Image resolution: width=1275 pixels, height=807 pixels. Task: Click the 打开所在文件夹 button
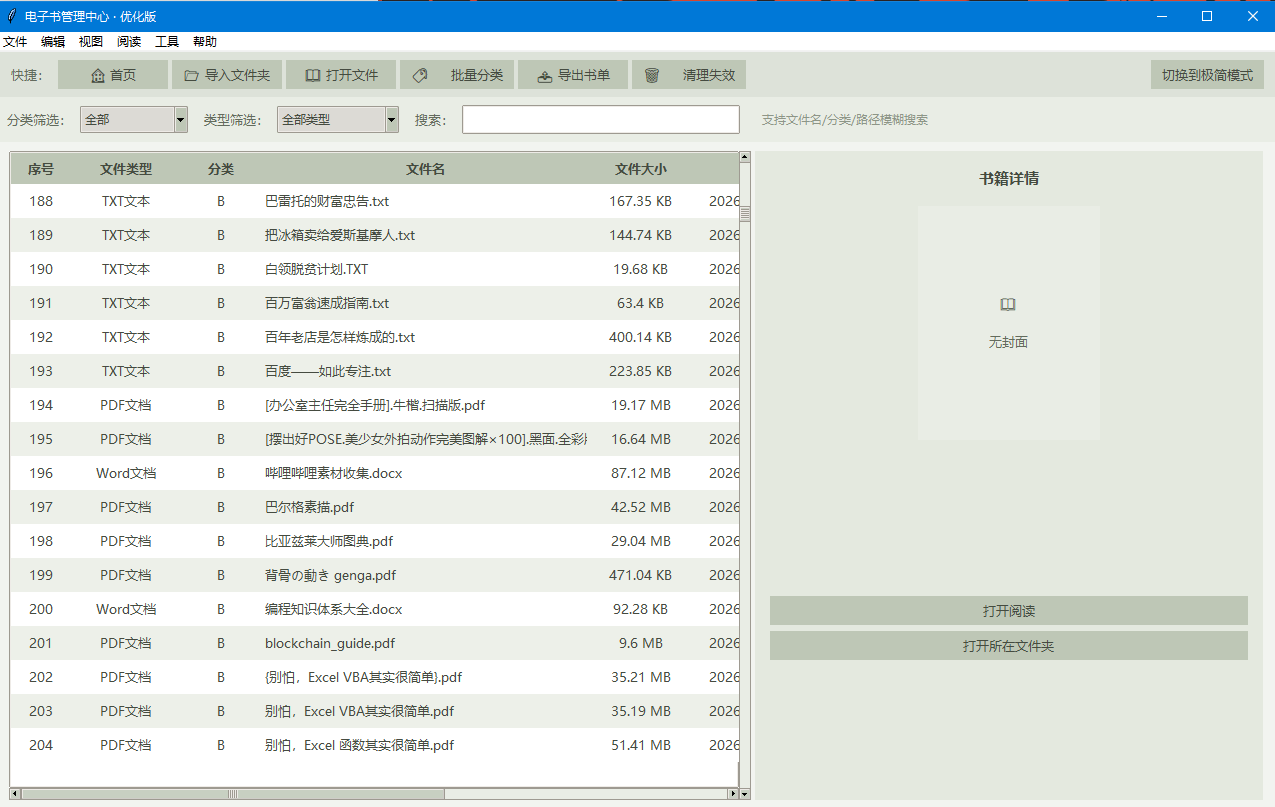[1009, 646]
